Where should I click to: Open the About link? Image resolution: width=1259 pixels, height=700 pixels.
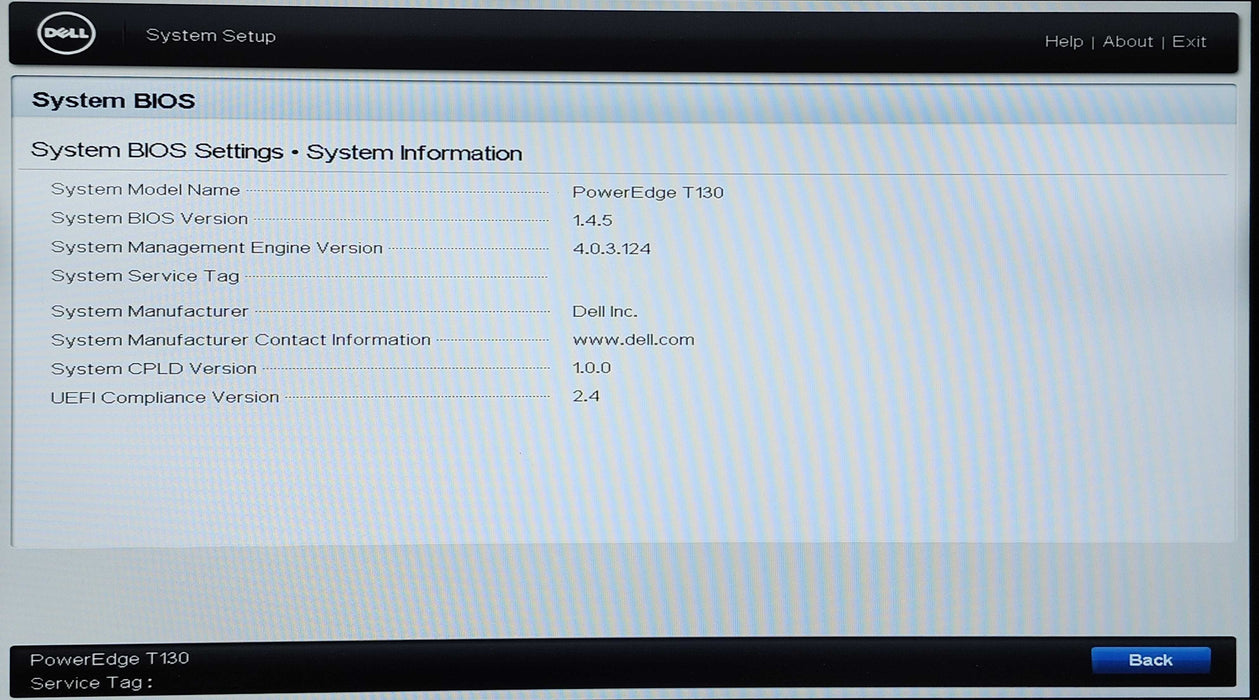point(1127,42)
